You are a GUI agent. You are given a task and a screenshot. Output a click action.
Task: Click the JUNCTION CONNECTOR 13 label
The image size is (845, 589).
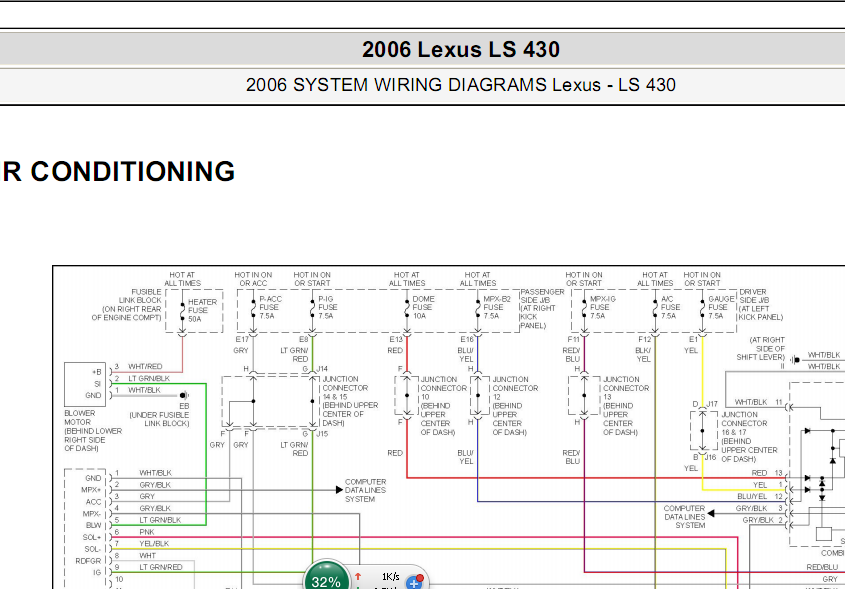pyautogui.click(x=626, y=406)
